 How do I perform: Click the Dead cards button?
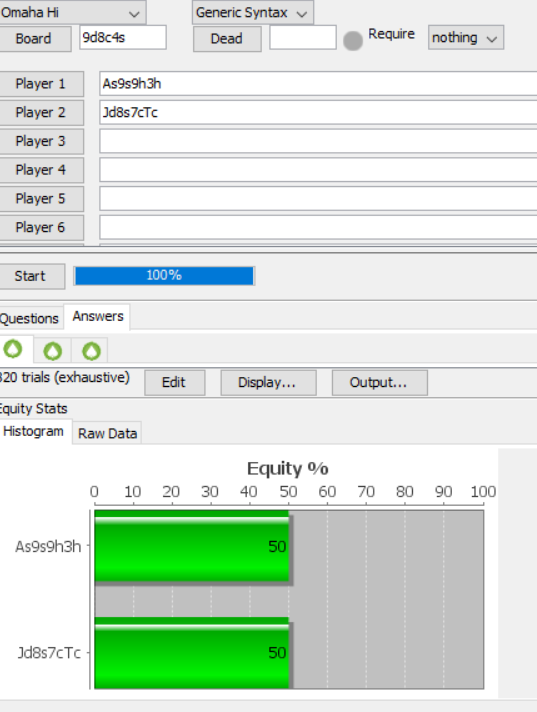(x=227, y=39)
